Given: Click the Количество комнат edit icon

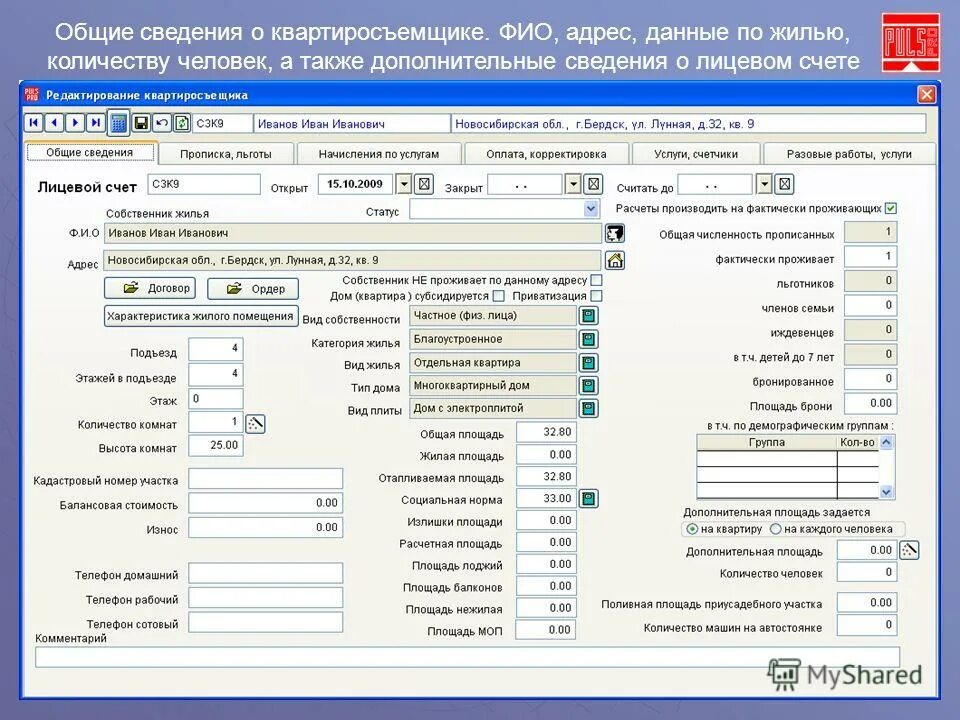Looking at the screenshot, I should [255, 423].
